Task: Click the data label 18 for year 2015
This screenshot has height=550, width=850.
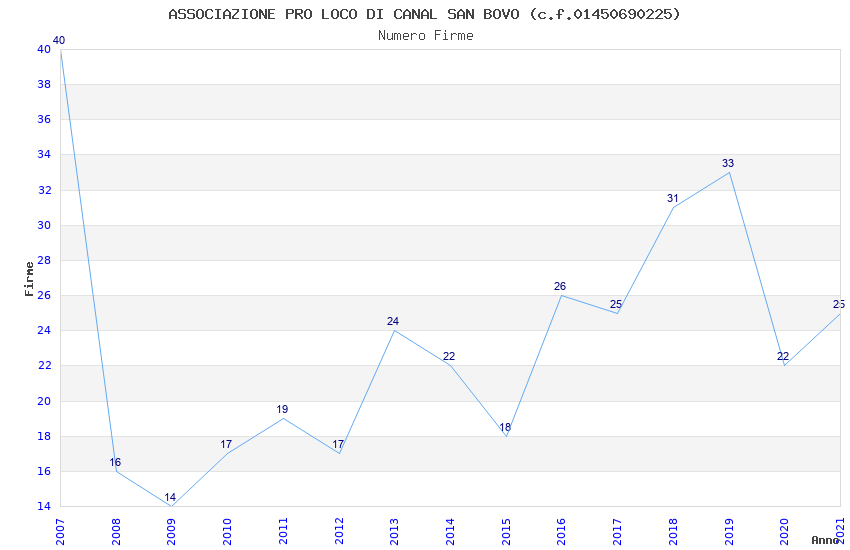Action: (505, 427)
